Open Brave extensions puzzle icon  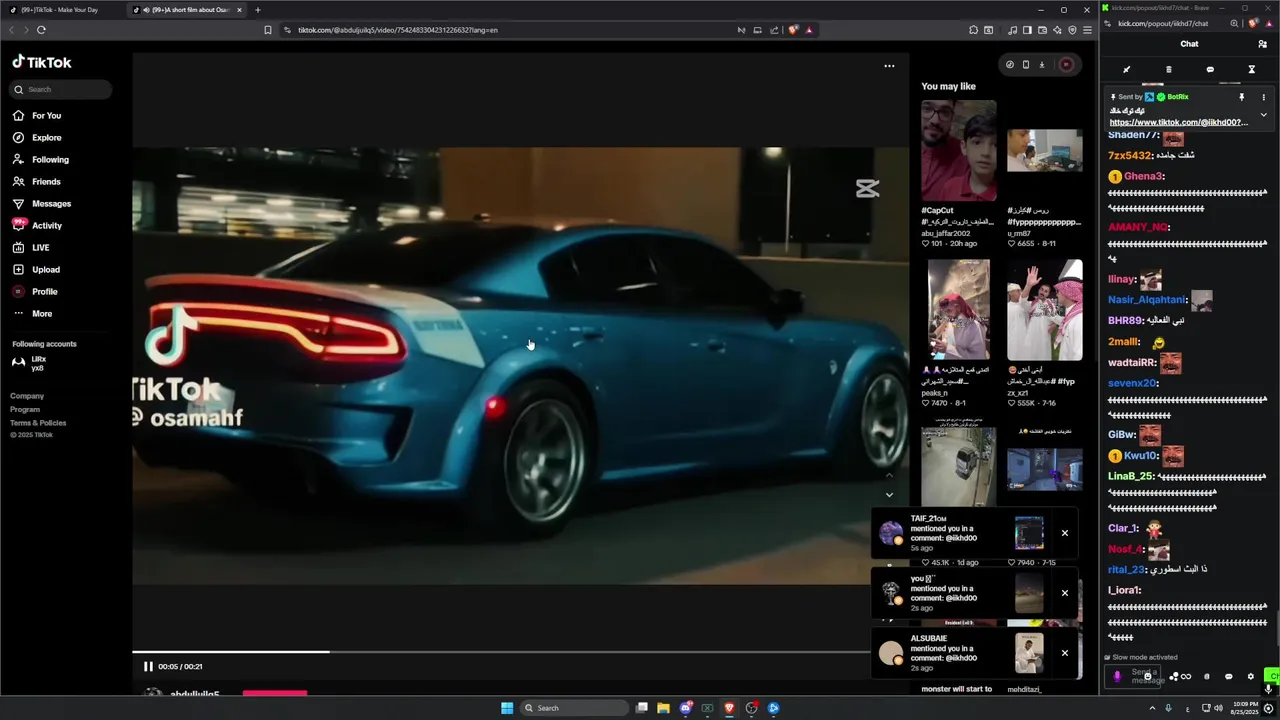coord(974,30)
